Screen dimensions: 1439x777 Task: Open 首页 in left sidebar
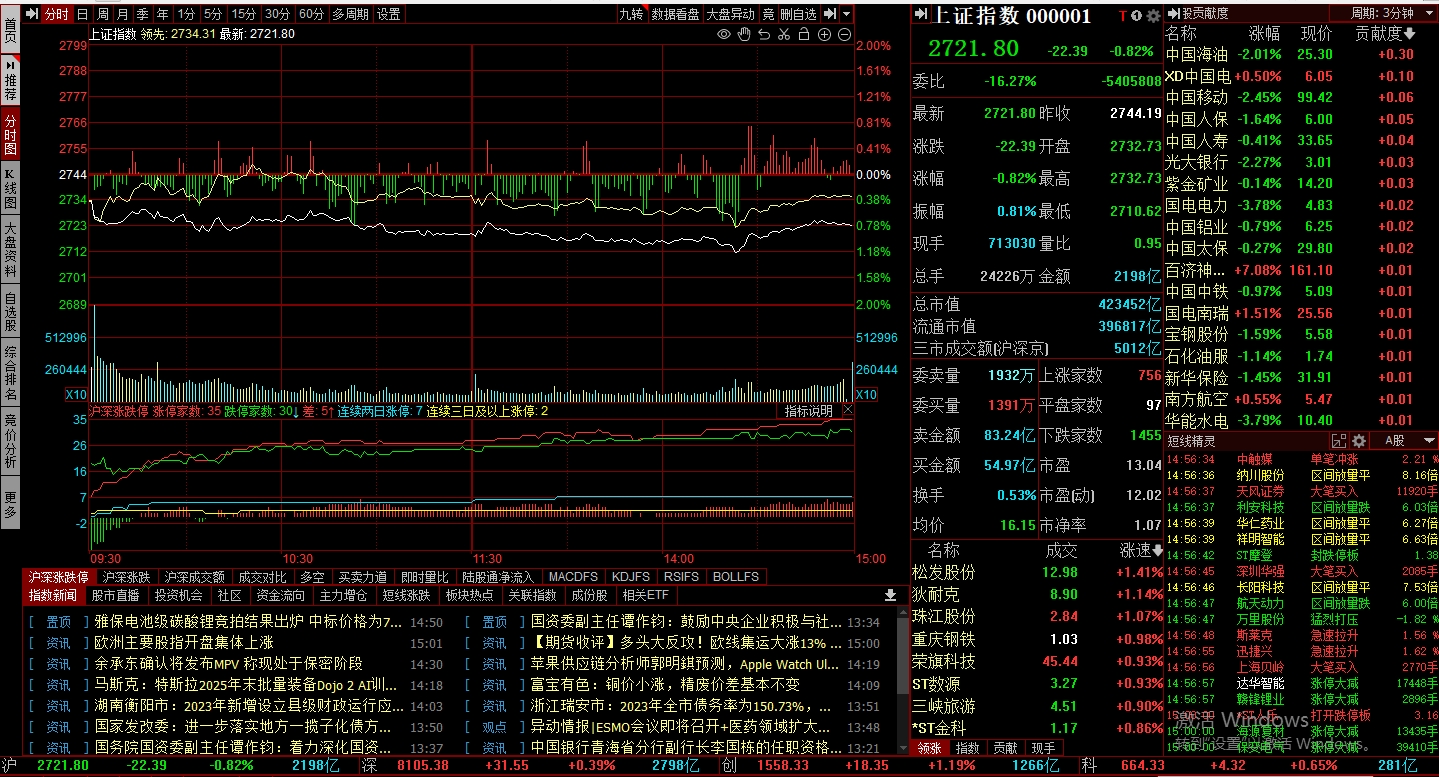pos(10,29)
